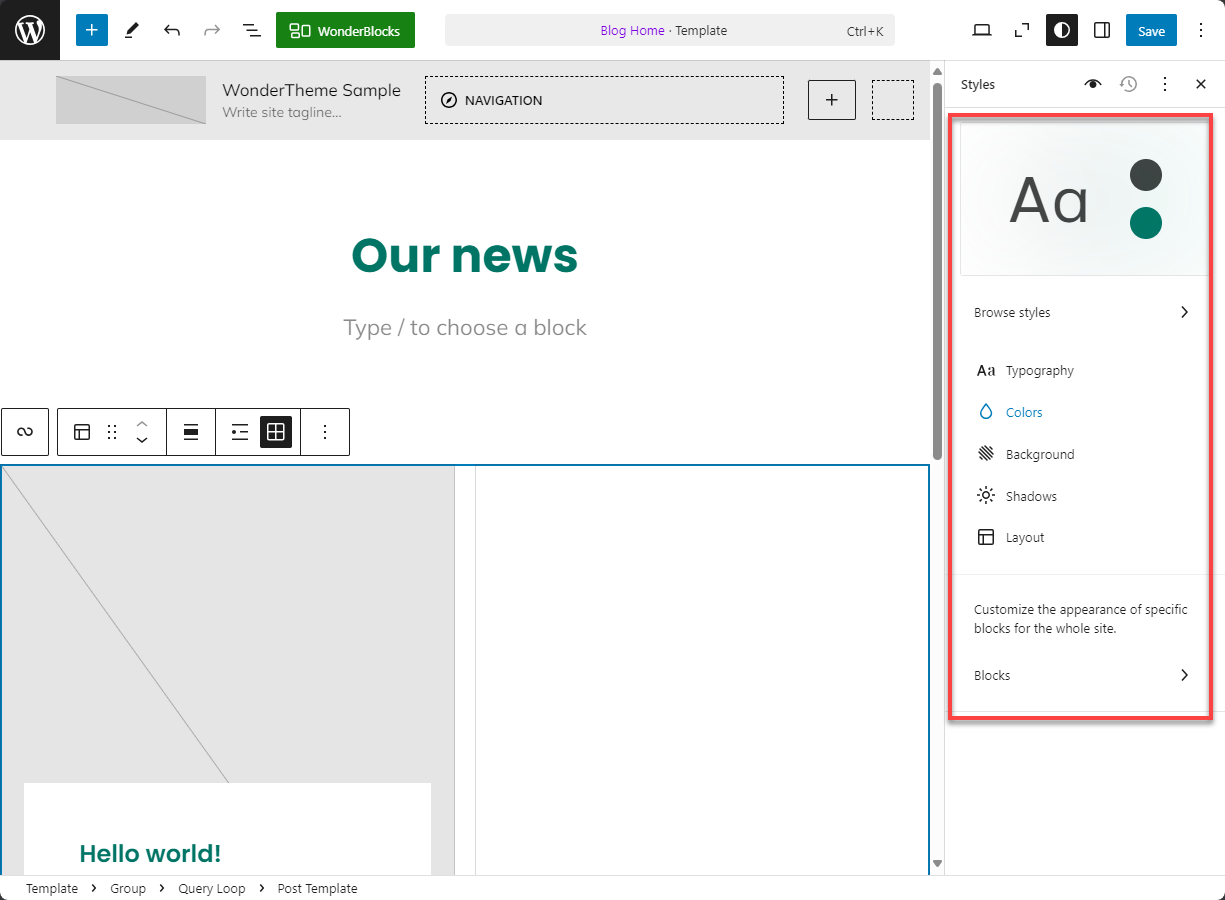Select the Grid view icon in the block toolbar

coord(276,432)
